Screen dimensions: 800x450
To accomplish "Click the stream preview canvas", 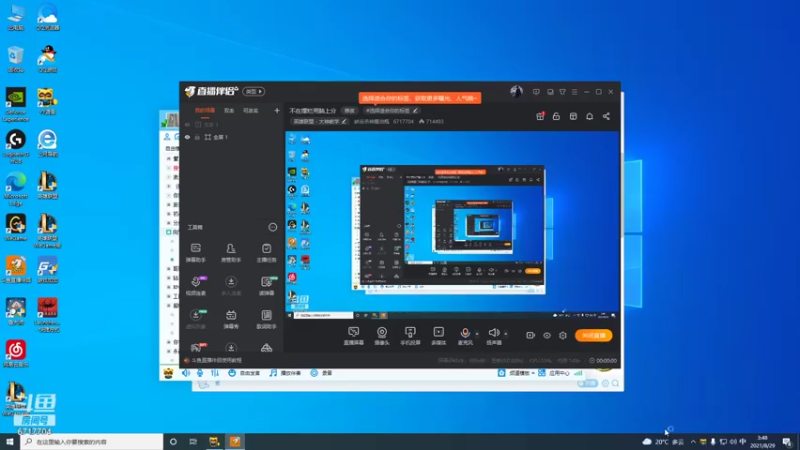I will coord(452,225).
